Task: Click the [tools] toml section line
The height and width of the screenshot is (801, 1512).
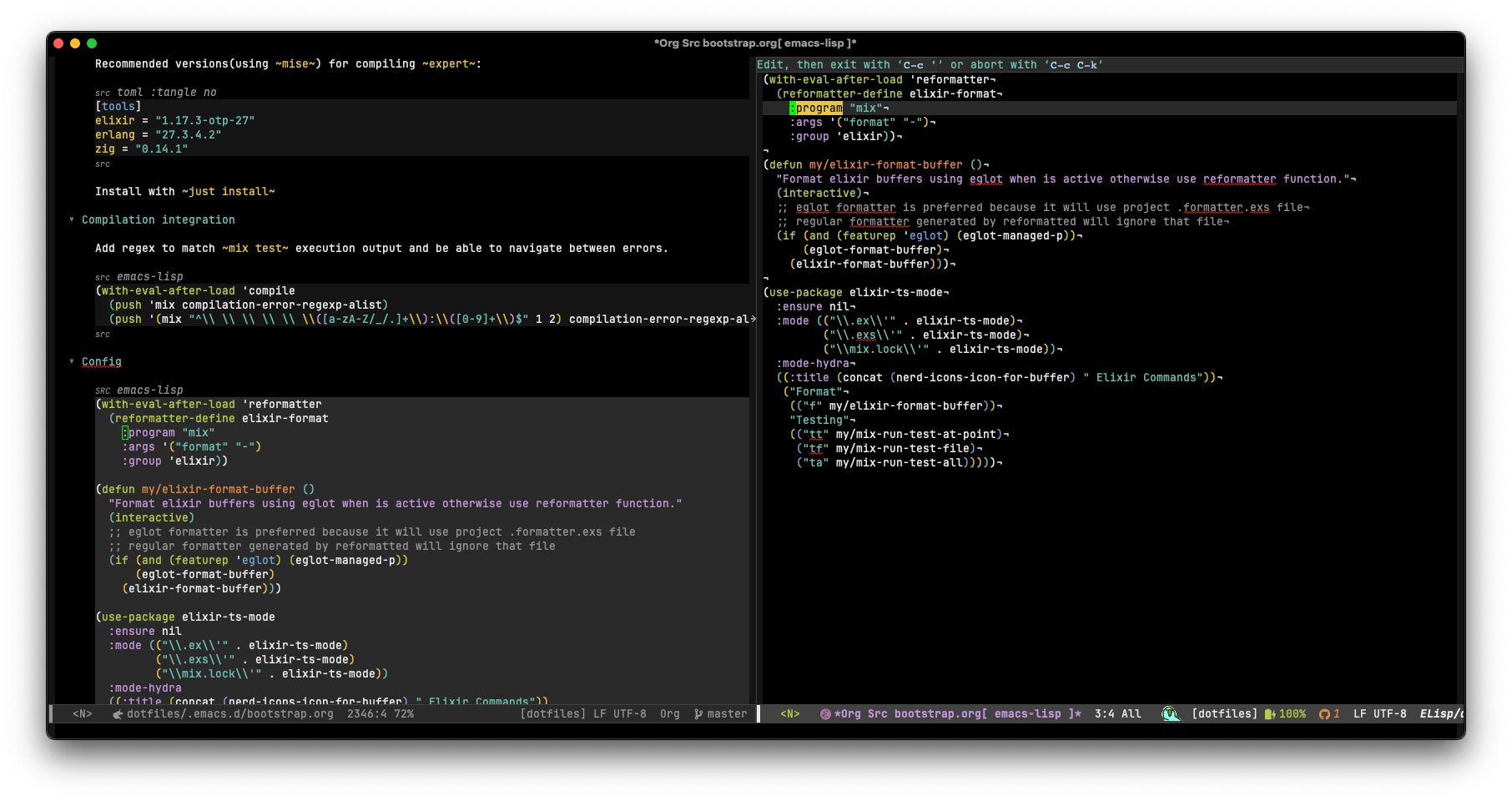Action: pyautogui.click(x=118, y=107)
